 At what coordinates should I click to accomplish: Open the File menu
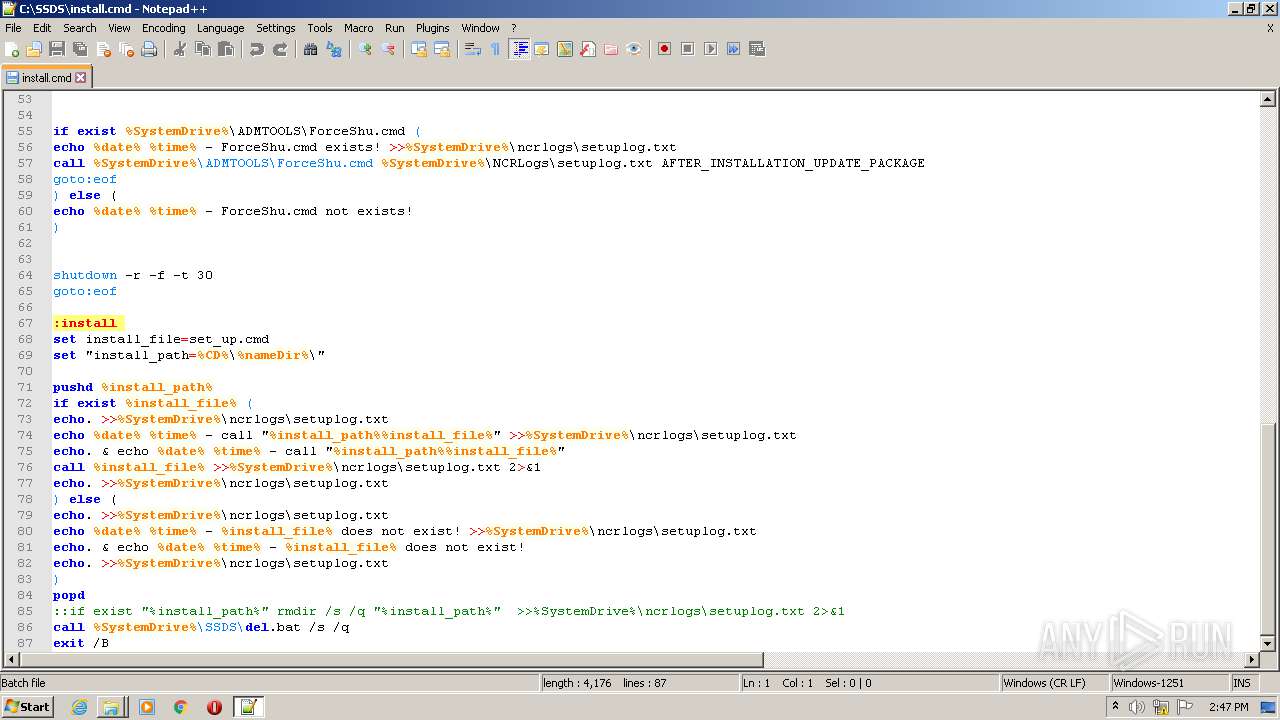(x=13, y=28)
